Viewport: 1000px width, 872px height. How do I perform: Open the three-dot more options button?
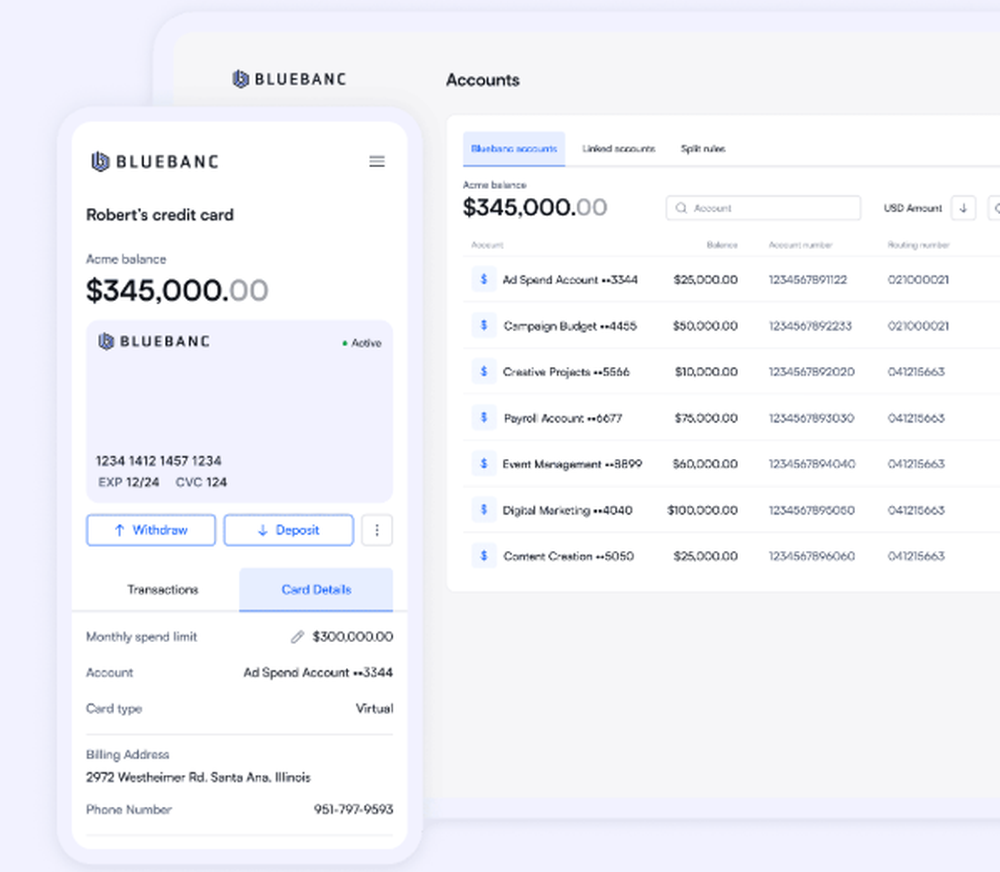[x=377, y=530]
